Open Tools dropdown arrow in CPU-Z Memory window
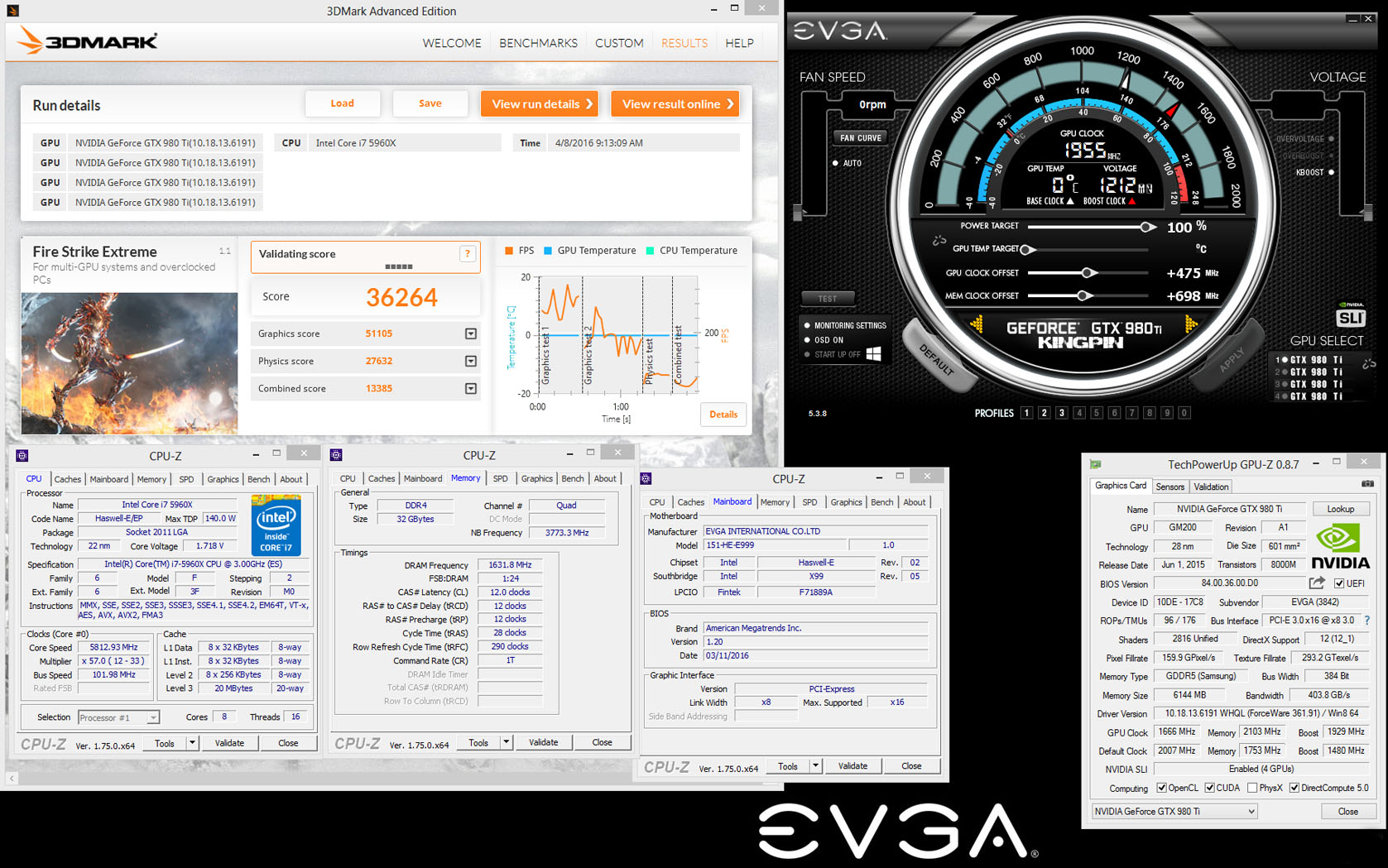The height and width of the screenshot is (868, 1388). pyautogui.click(x=506, y=742)
